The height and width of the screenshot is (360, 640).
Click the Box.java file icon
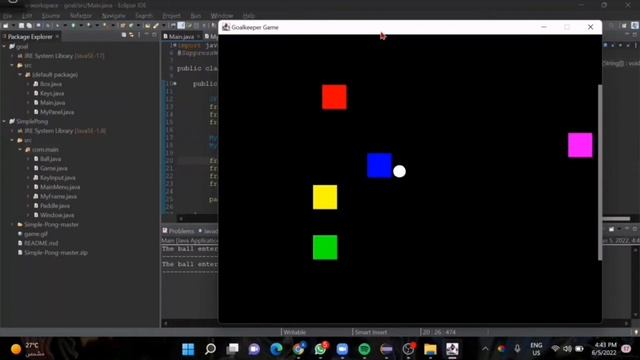click(36, 84)
